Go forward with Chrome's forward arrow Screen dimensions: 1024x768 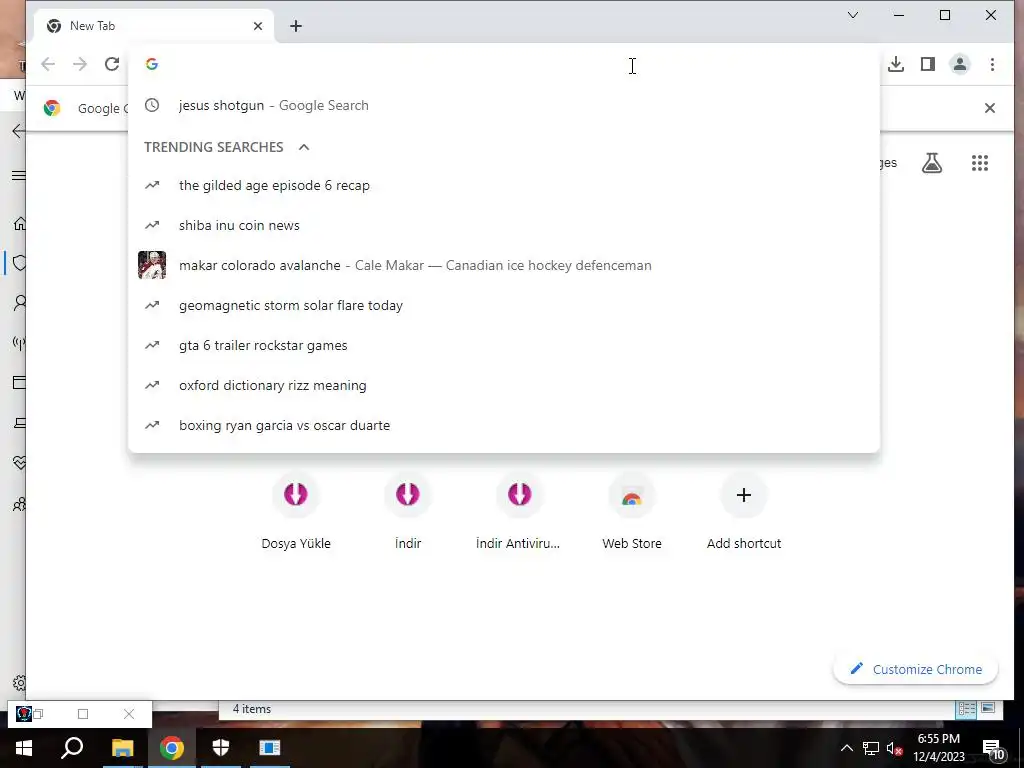[x=80, y=64]
